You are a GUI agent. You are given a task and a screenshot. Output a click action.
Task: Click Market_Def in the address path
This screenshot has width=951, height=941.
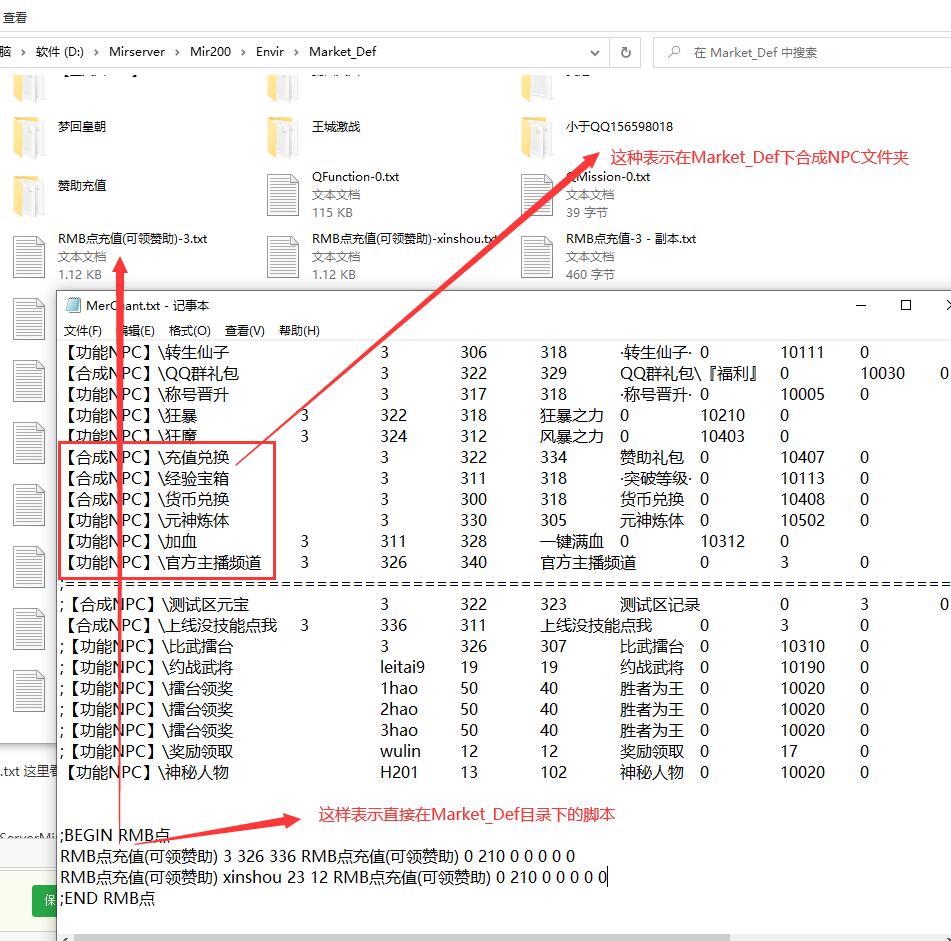click(x=343, y=52)
